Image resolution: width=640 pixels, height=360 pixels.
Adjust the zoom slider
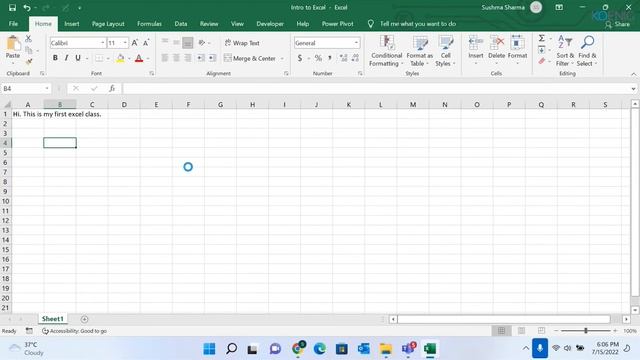585,331
